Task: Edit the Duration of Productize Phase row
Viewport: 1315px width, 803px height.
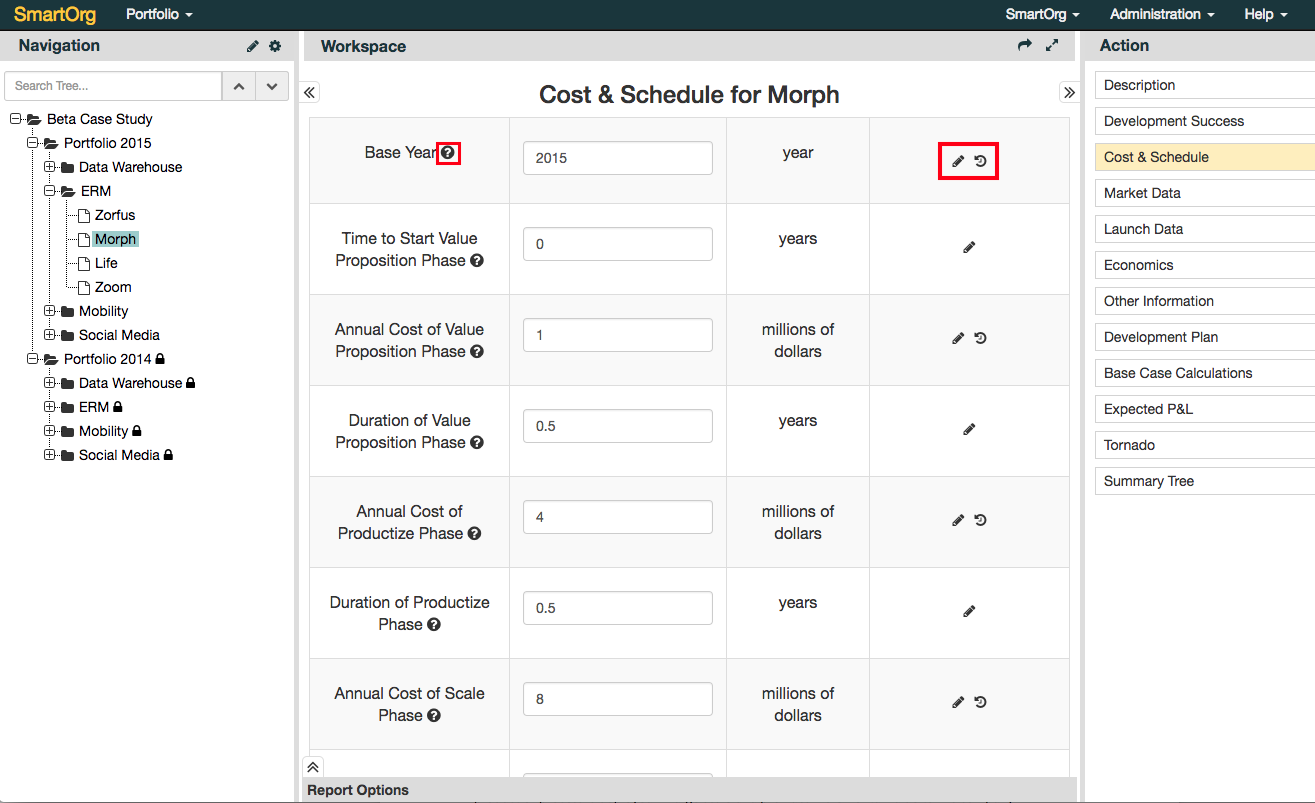Action: pyautogui.click(x=968, y=611)
